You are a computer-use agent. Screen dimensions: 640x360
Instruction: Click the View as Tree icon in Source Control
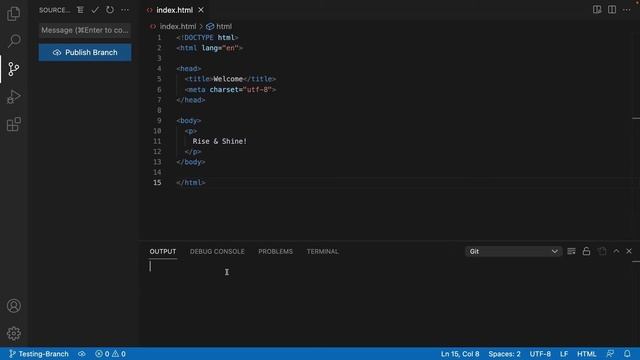80,10
